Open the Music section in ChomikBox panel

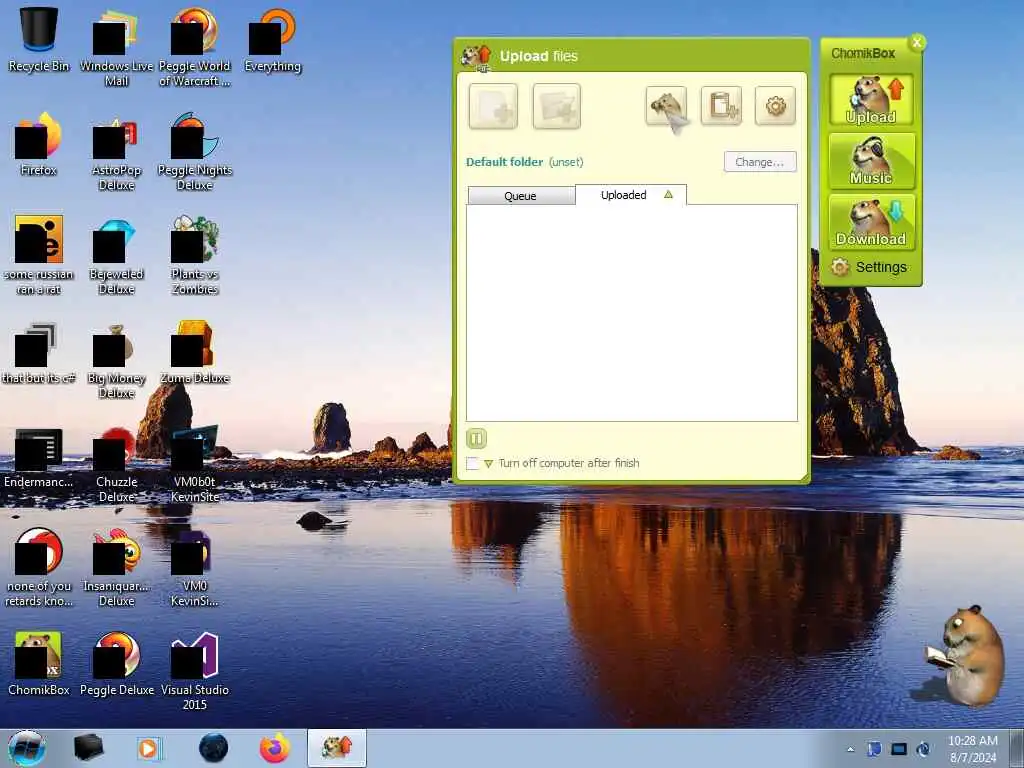pos(871,161)
